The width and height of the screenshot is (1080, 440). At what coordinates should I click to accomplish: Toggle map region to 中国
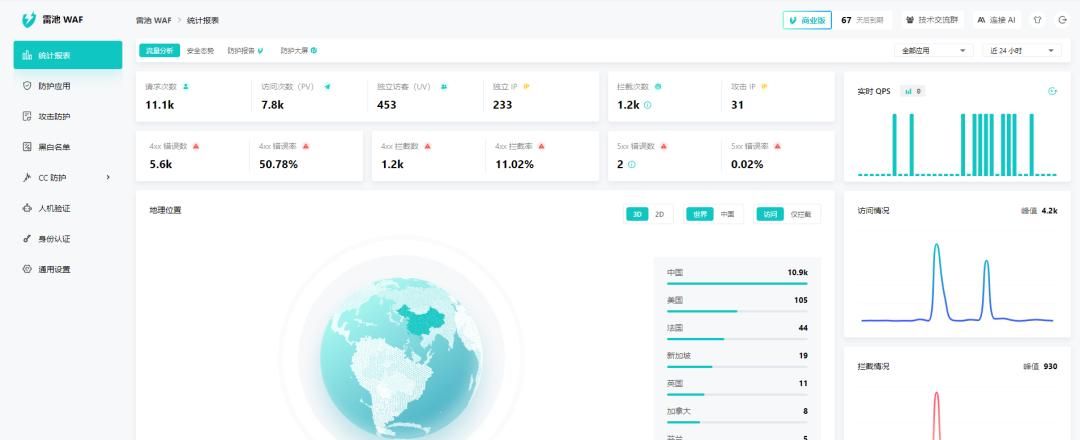click(x=727, y=214)
